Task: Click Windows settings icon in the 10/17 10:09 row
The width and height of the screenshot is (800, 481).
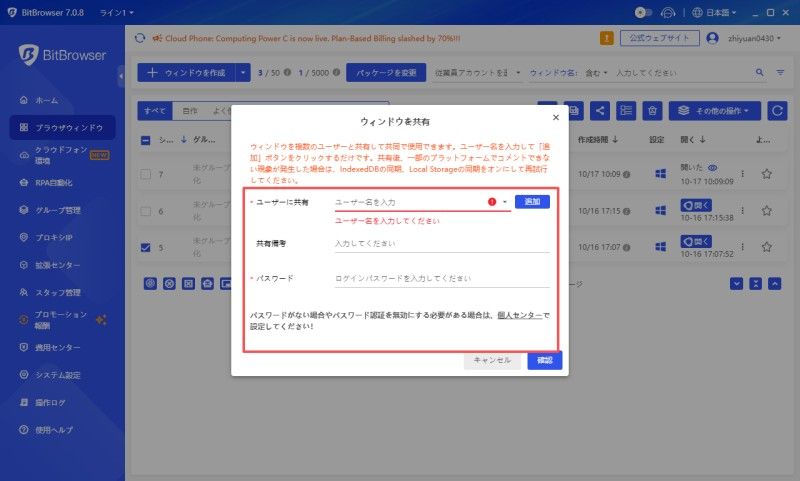Action: coord(660,174)
